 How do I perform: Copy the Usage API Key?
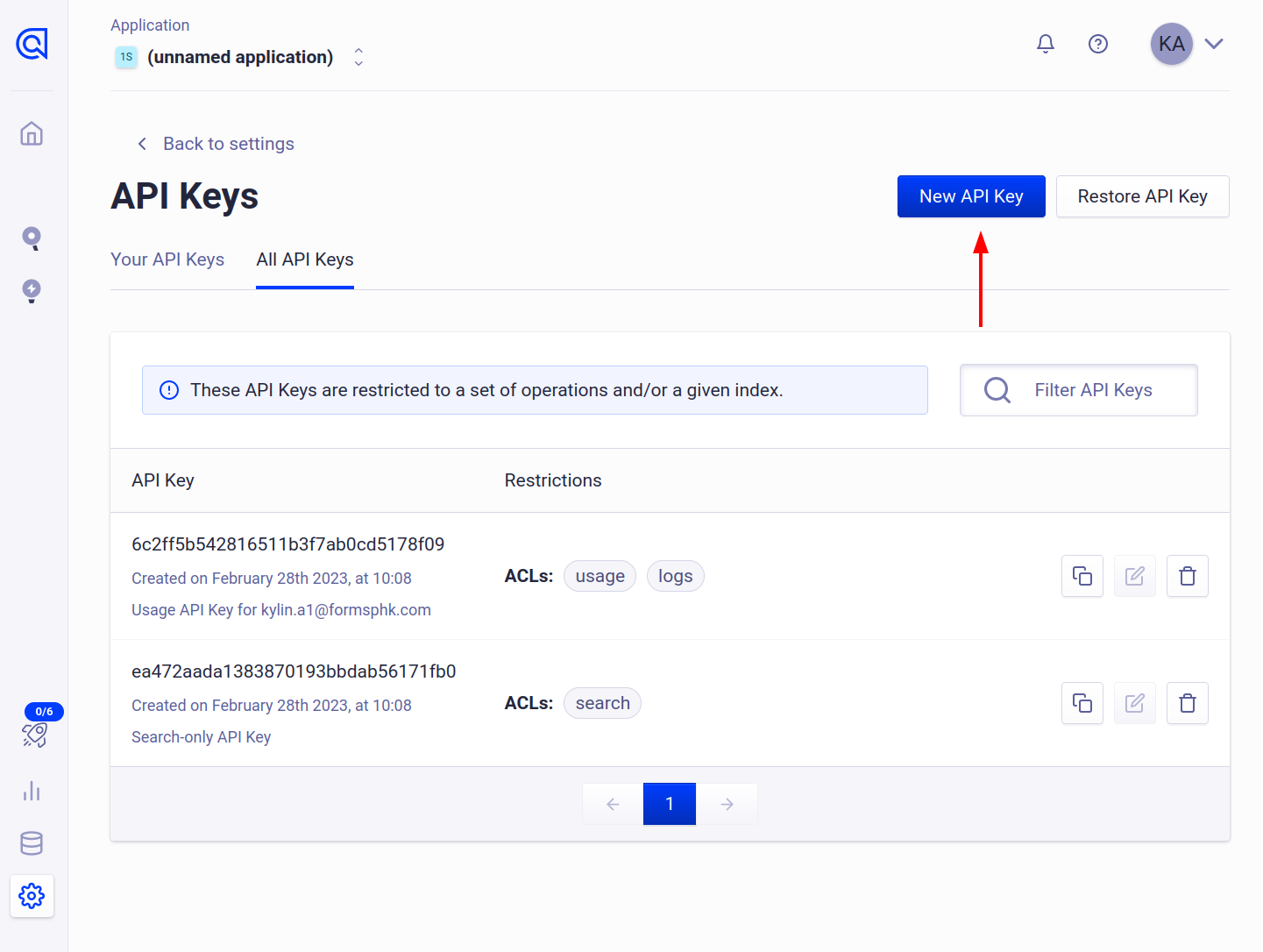[1082, 576]
